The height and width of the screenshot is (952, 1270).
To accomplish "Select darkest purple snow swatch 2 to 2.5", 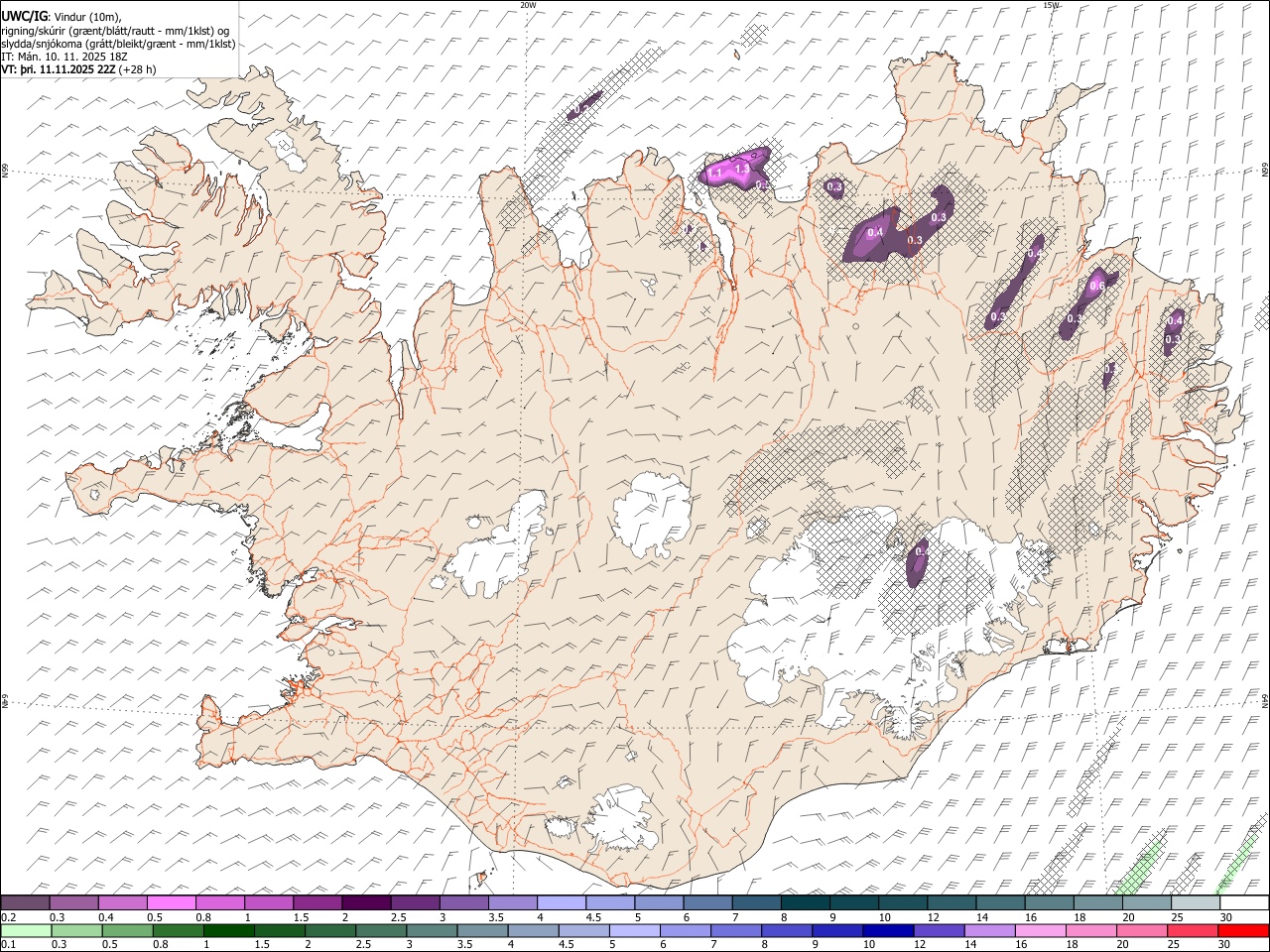I will coord(366,902).
